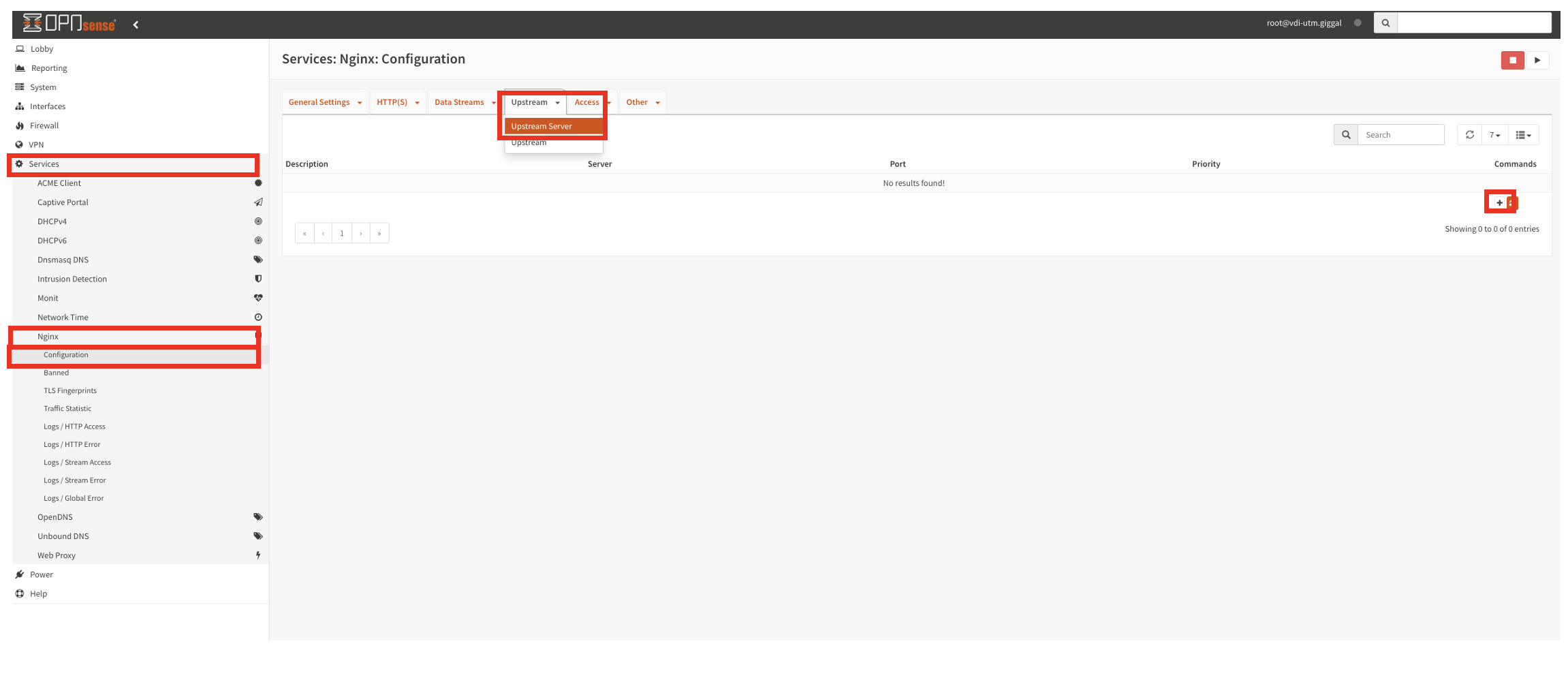This screenshot has width=1568, height=680.
Task: Select the Upstream entry below Upstream Server
Action: (x=554, y=142)
